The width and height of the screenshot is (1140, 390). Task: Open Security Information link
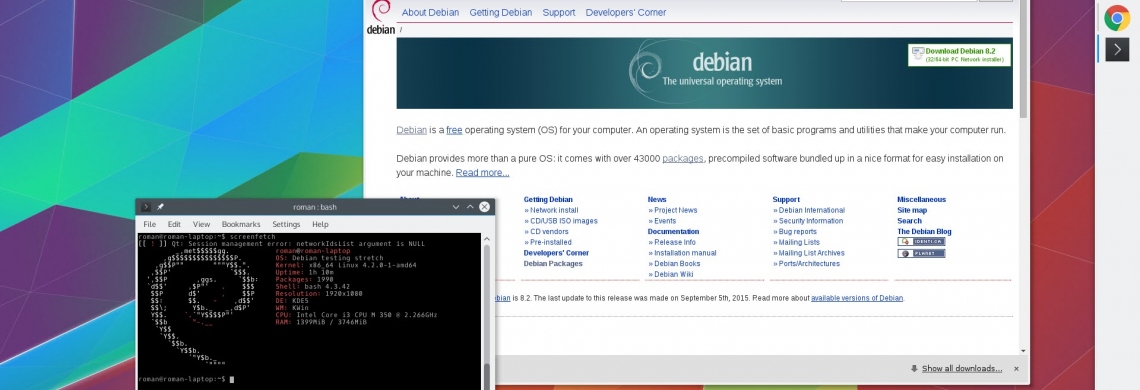click(x=811, y=221)
